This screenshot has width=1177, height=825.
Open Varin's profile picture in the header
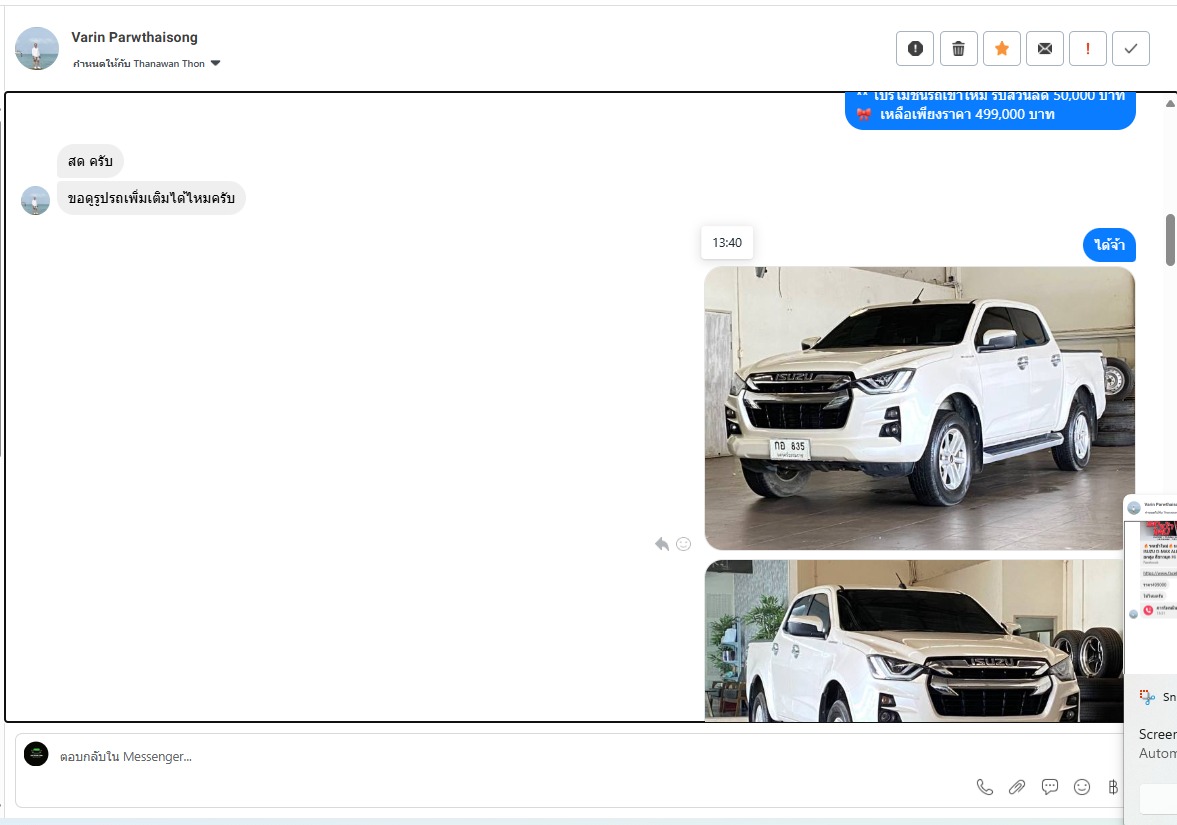tap(37, 48)
